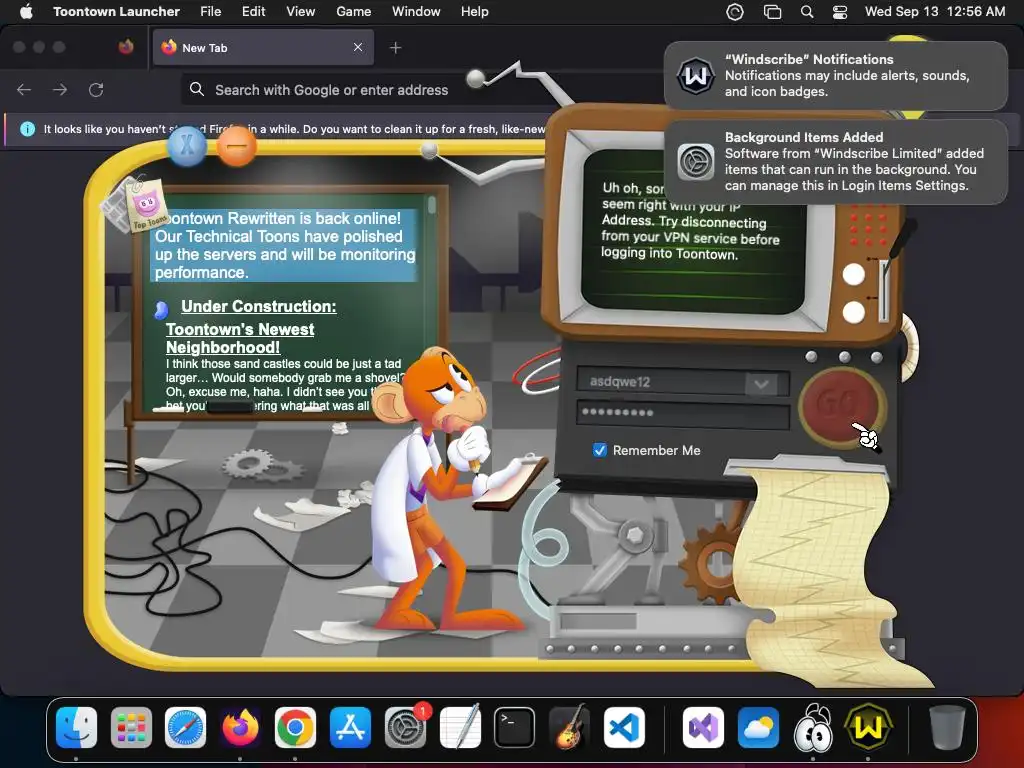Open the Toontown's Newest Neighborhood headline link
Screen dimensions: 1024x768
tap(240, 338)
